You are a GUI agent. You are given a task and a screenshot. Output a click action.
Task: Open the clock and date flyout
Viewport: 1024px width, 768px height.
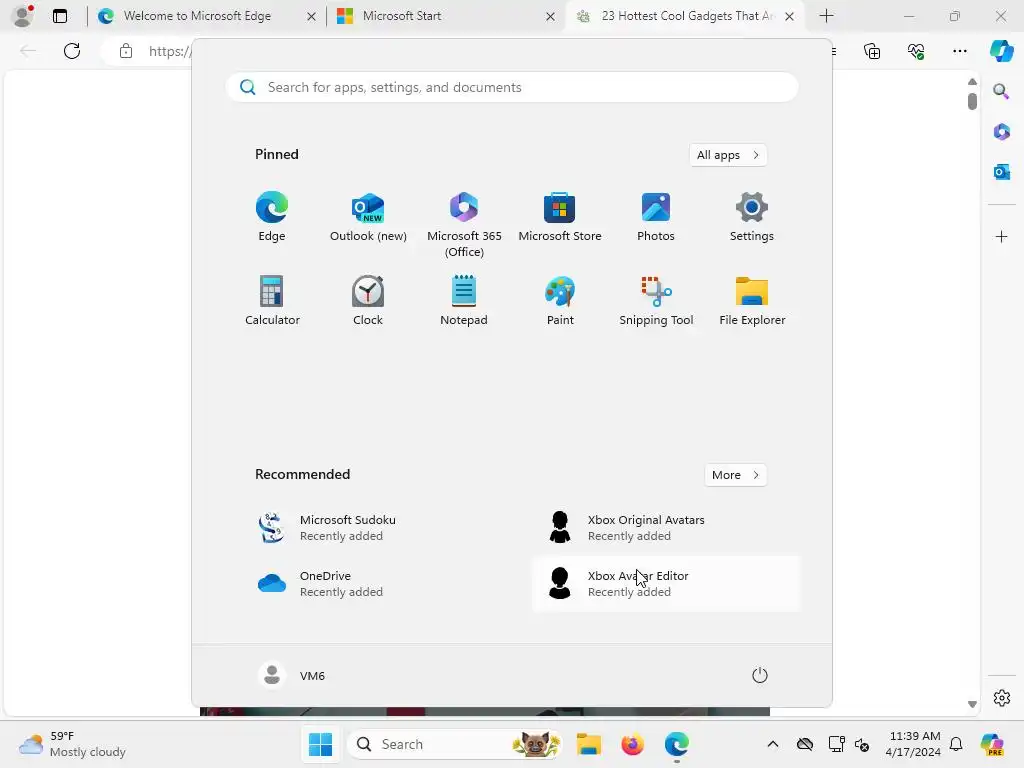point(913,744)
